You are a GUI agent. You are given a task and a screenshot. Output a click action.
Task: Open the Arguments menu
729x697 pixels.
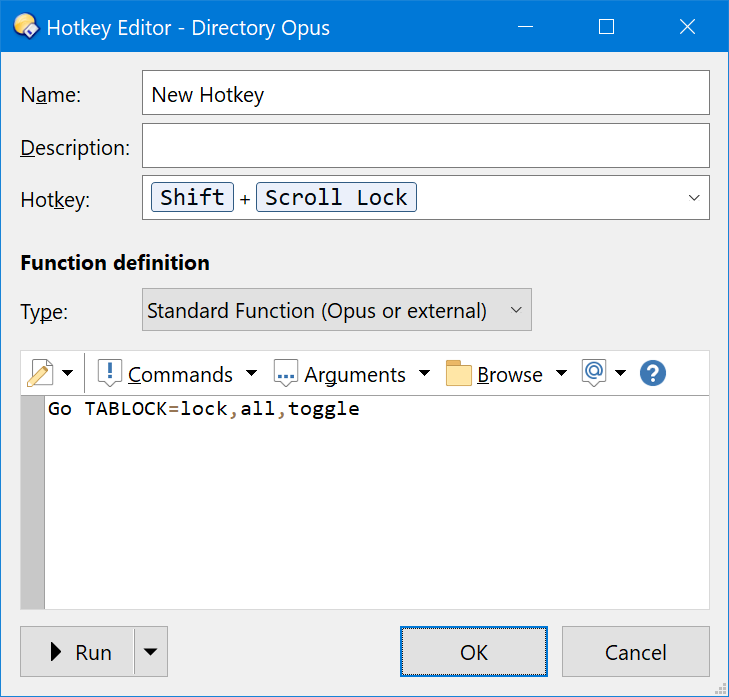355,375
